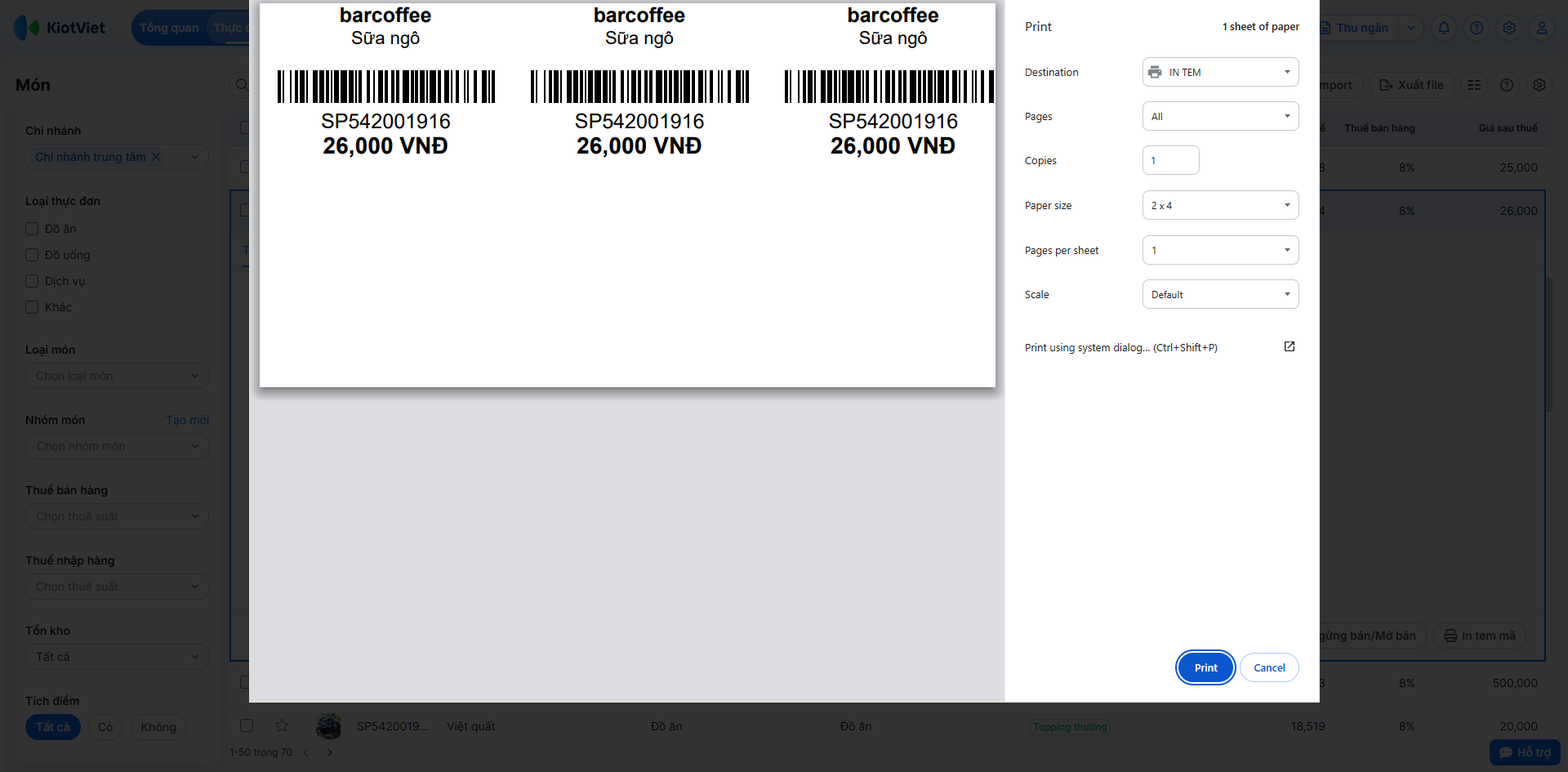Viewport: 1568px width, 772px height.
Task: Click the In tem mã button
Action: coord(1479,636)
